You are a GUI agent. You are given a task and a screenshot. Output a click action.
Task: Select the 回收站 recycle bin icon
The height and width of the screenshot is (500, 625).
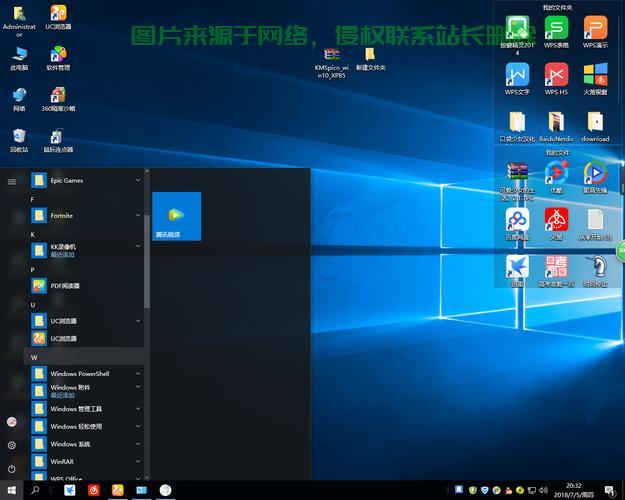pyautogui.click(x=19, y=140)
